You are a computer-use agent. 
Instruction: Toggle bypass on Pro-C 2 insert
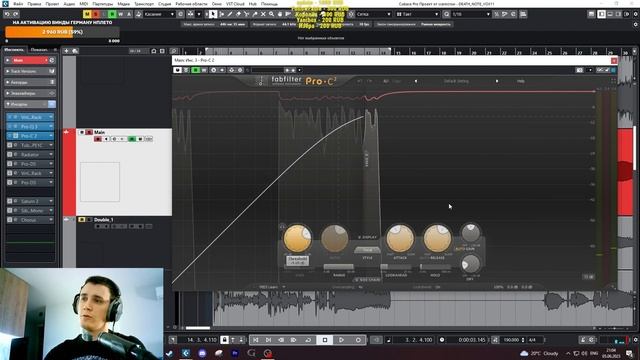click(x=10, y=136)
